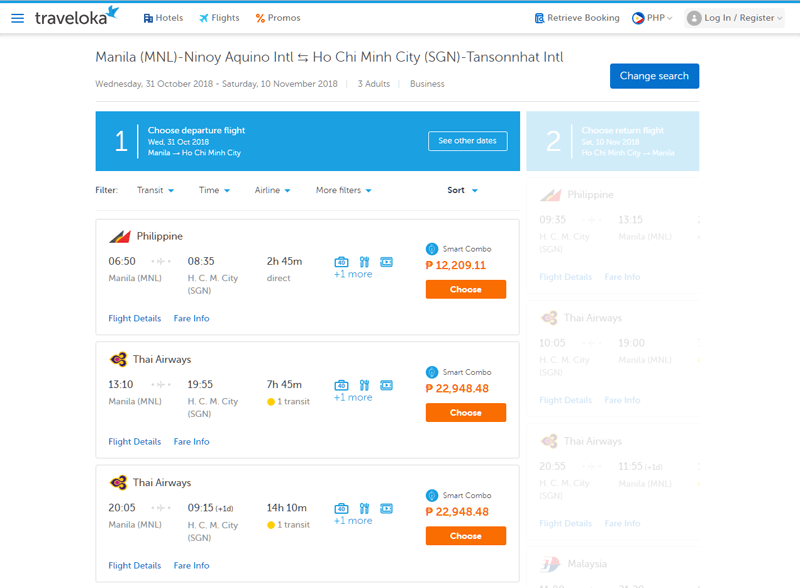Click the Change search button
Image resolution: width=800 pixels, height=588 pixels.
(x=655, y=76)
